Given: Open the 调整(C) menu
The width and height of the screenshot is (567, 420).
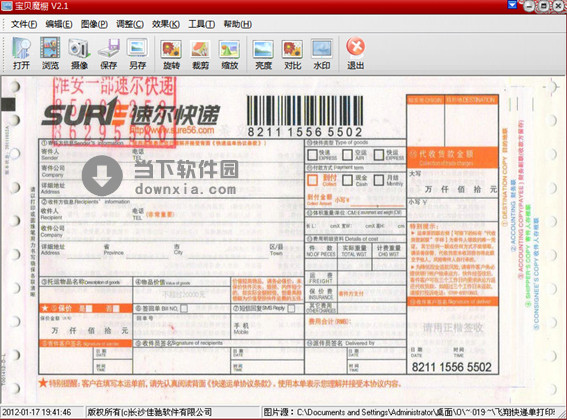Looking at the screenshot, I should click(x=129, y=24).
